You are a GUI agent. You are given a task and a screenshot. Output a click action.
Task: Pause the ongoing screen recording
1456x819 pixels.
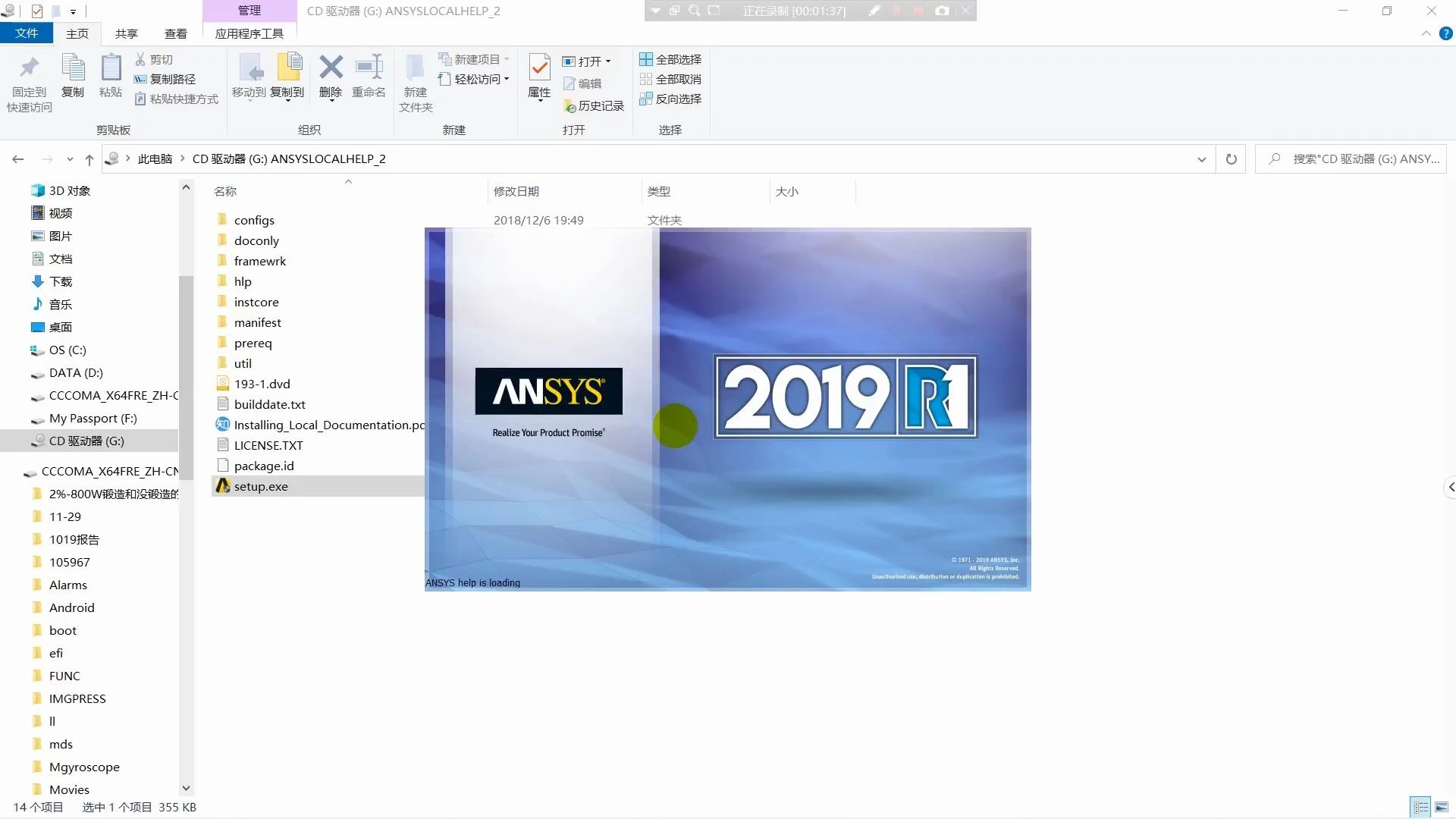[x=897, y=11]
